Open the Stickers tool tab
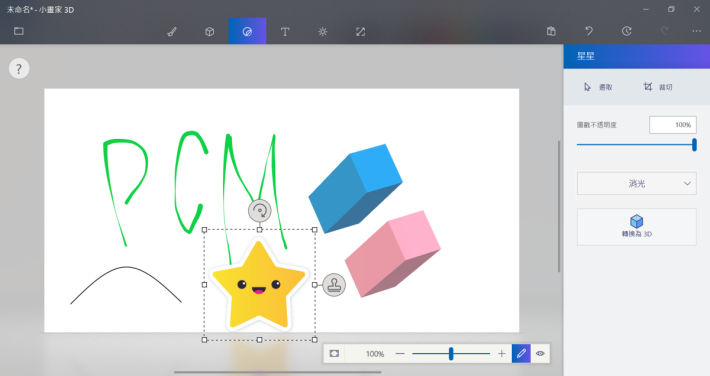Viewport: 710px width, 376px height. tap(247, 31)
